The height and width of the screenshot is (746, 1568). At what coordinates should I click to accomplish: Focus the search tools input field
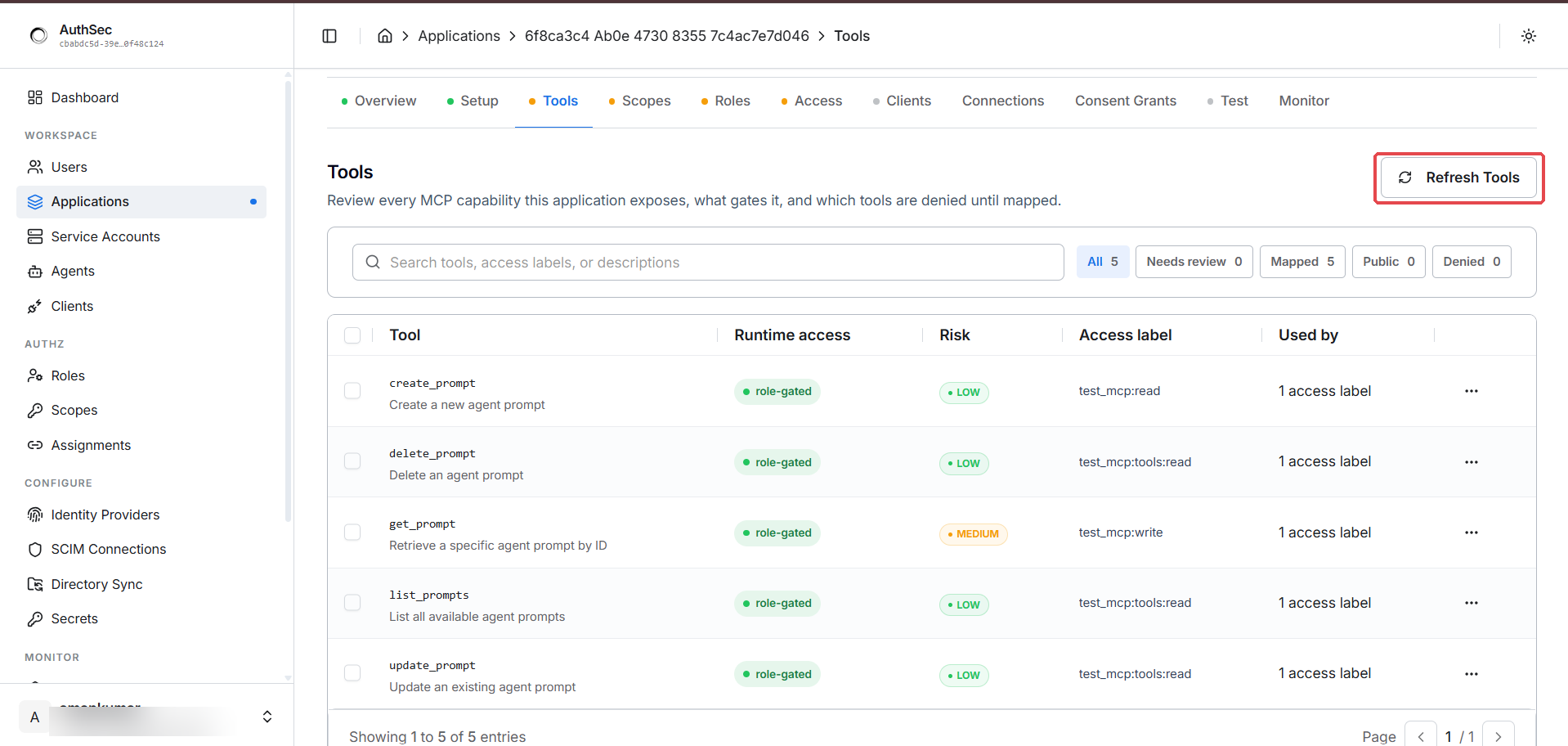coord(708,262)
